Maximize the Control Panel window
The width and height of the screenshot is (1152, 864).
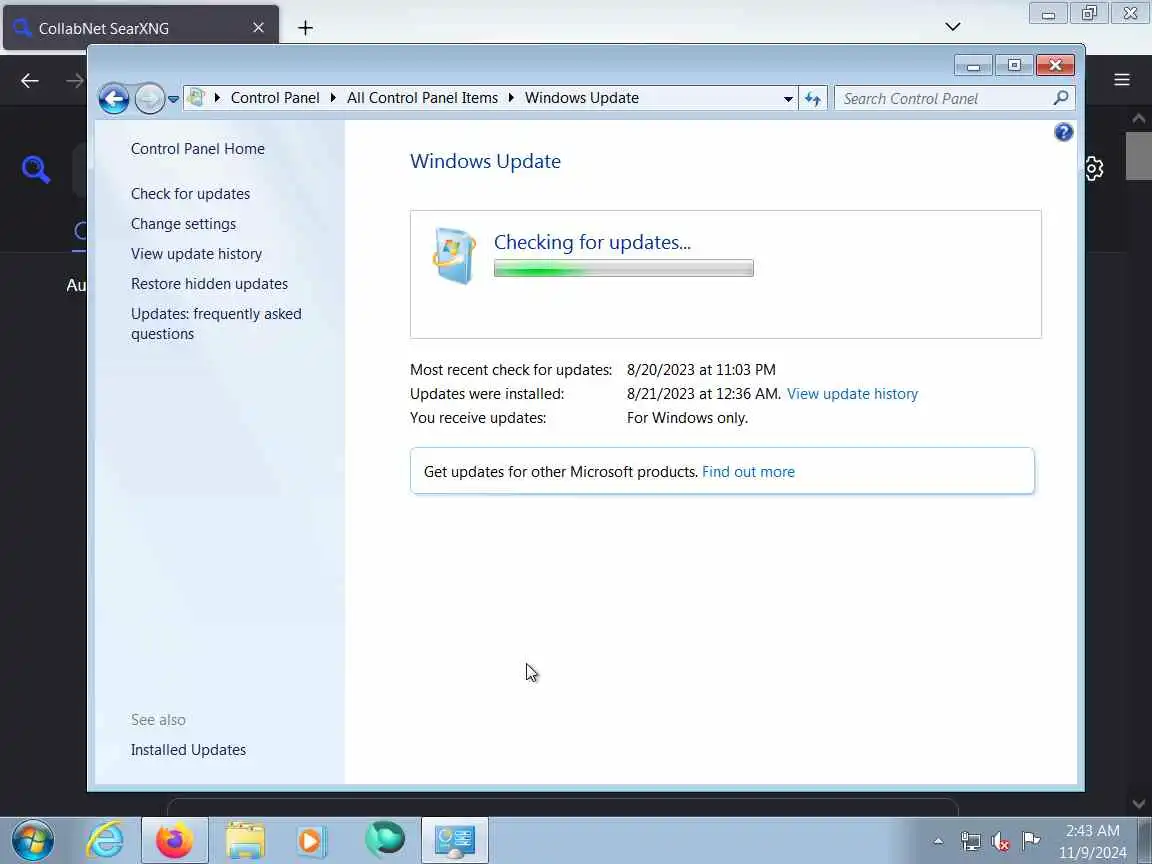(1014, 65)
